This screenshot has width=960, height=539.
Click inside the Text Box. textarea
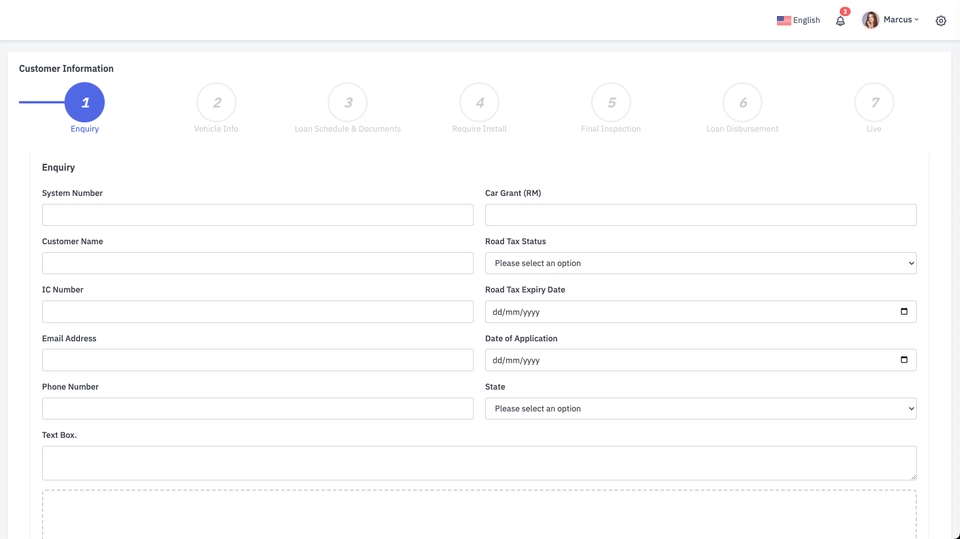[479, 463]
